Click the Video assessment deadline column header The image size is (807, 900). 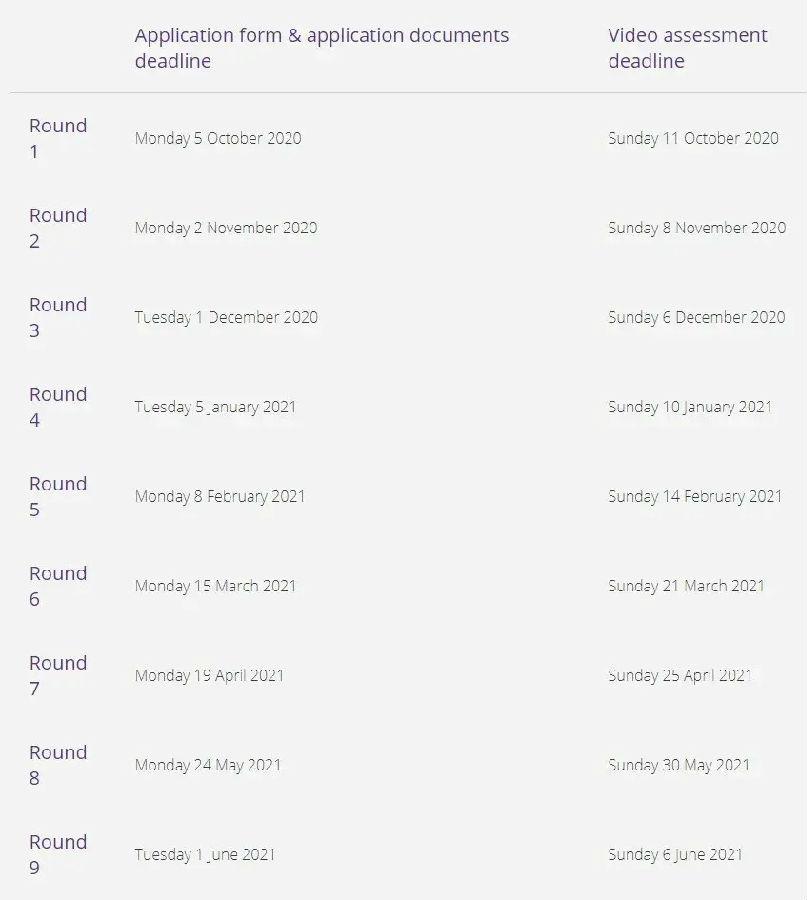coord(688,48)
